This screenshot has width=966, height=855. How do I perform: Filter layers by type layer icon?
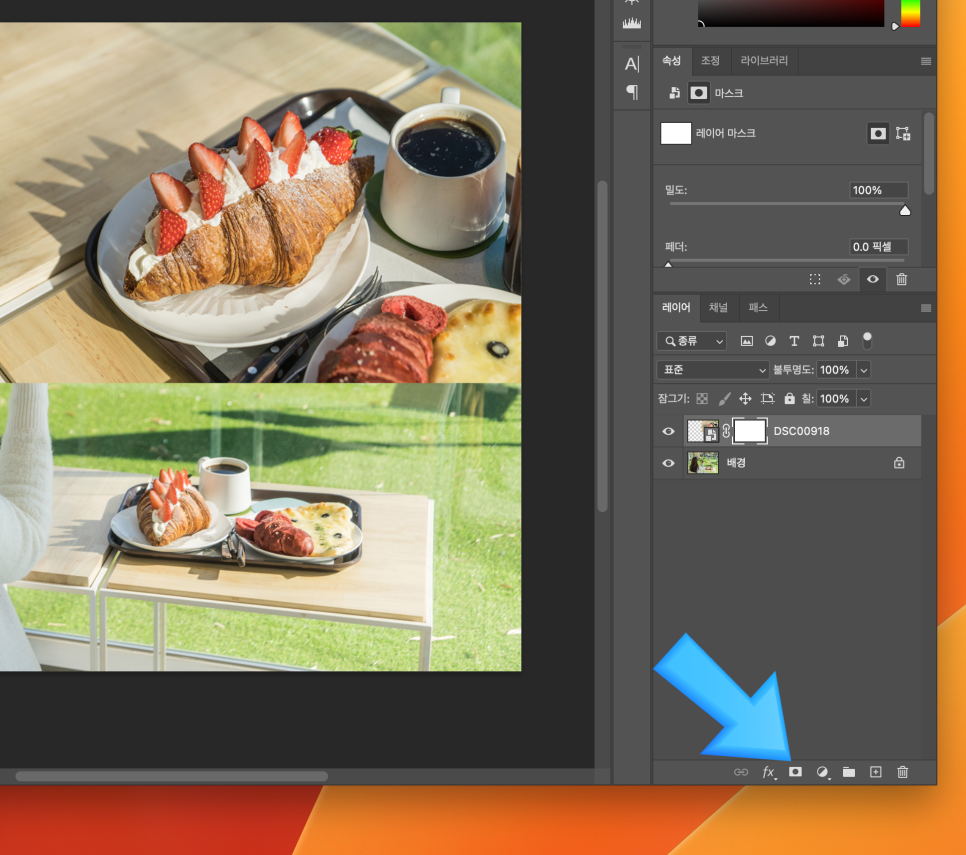click(794, 341)
